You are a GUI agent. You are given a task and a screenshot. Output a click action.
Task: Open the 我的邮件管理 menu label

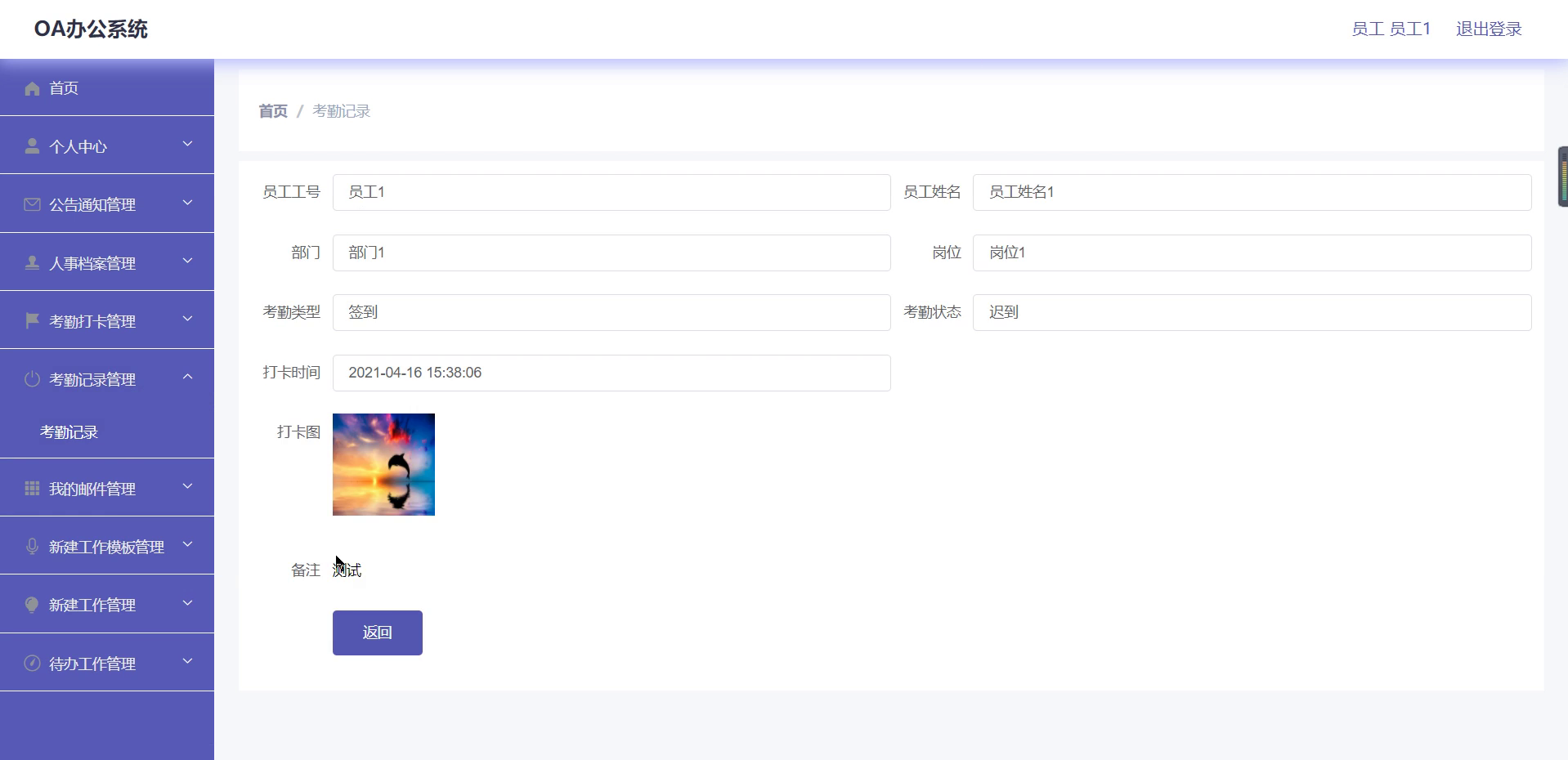point(92,490)
